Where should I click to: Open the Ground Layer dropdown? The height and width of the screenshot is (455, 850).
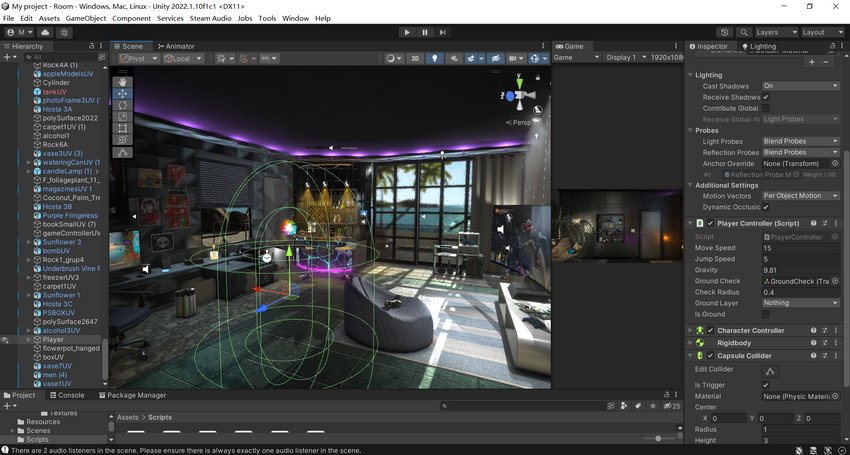[x=801, y=303]
